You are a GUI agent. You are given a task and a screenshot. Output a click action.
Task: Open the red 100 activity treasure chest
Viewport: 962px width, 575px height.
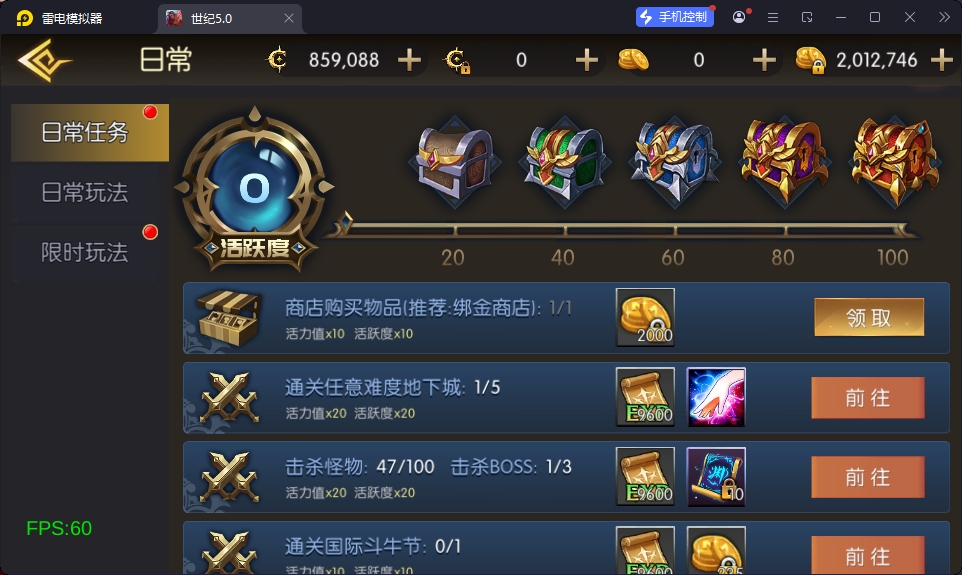895,162
